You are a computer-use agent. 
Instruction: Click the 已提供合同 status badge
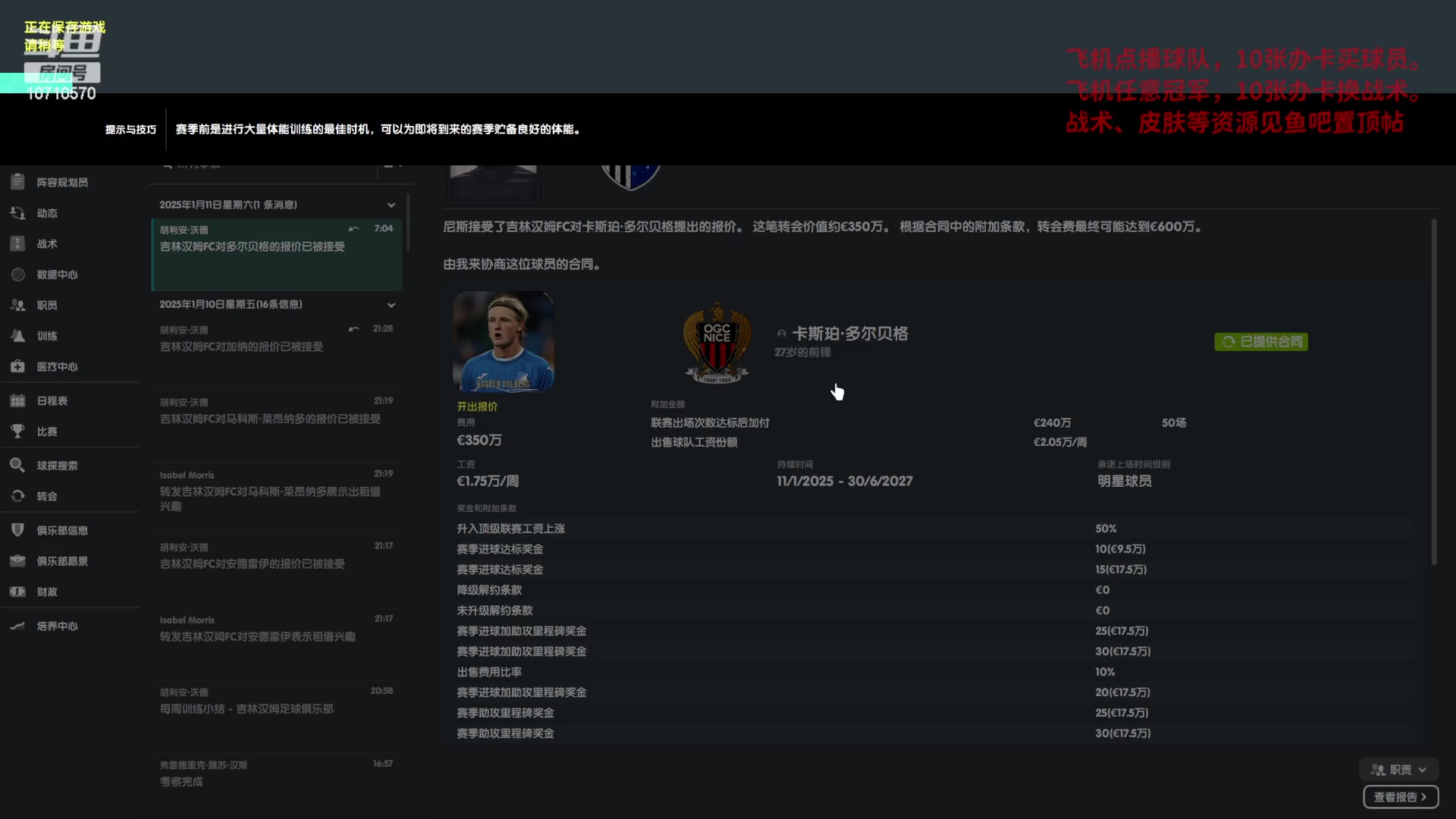[1261, 342]
